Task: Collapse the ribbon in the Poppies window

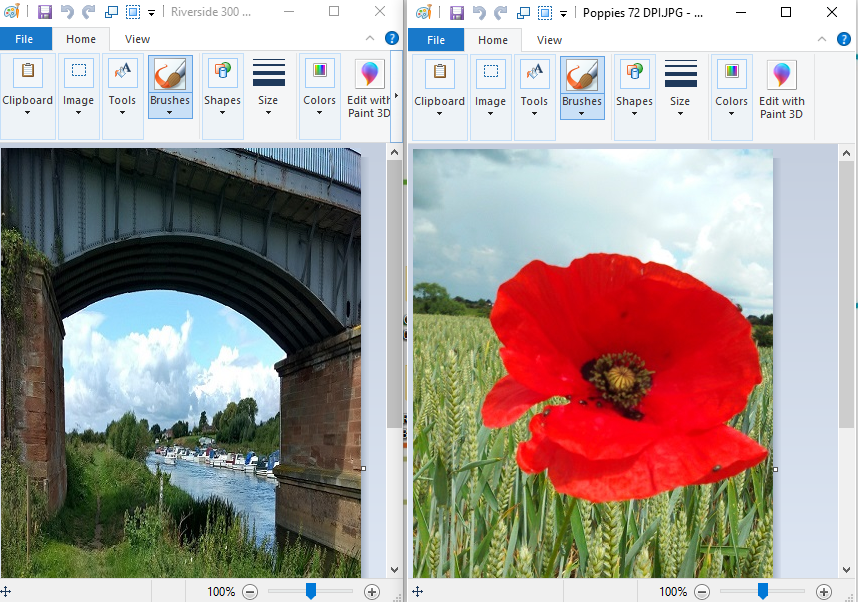Action: pos(821,39)
